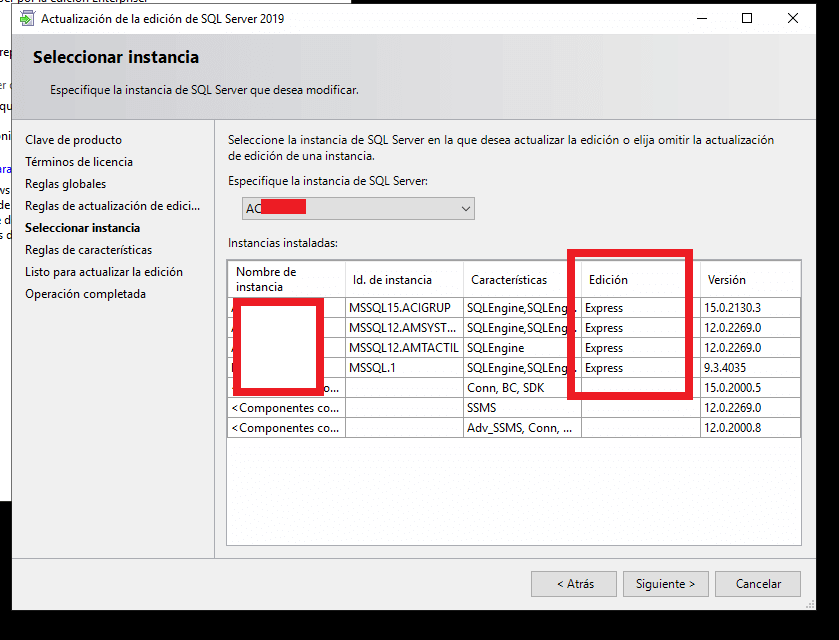The width and height of the screenshot is (839, 640).
Task: Click the Características column header
Action: point(522,279)
